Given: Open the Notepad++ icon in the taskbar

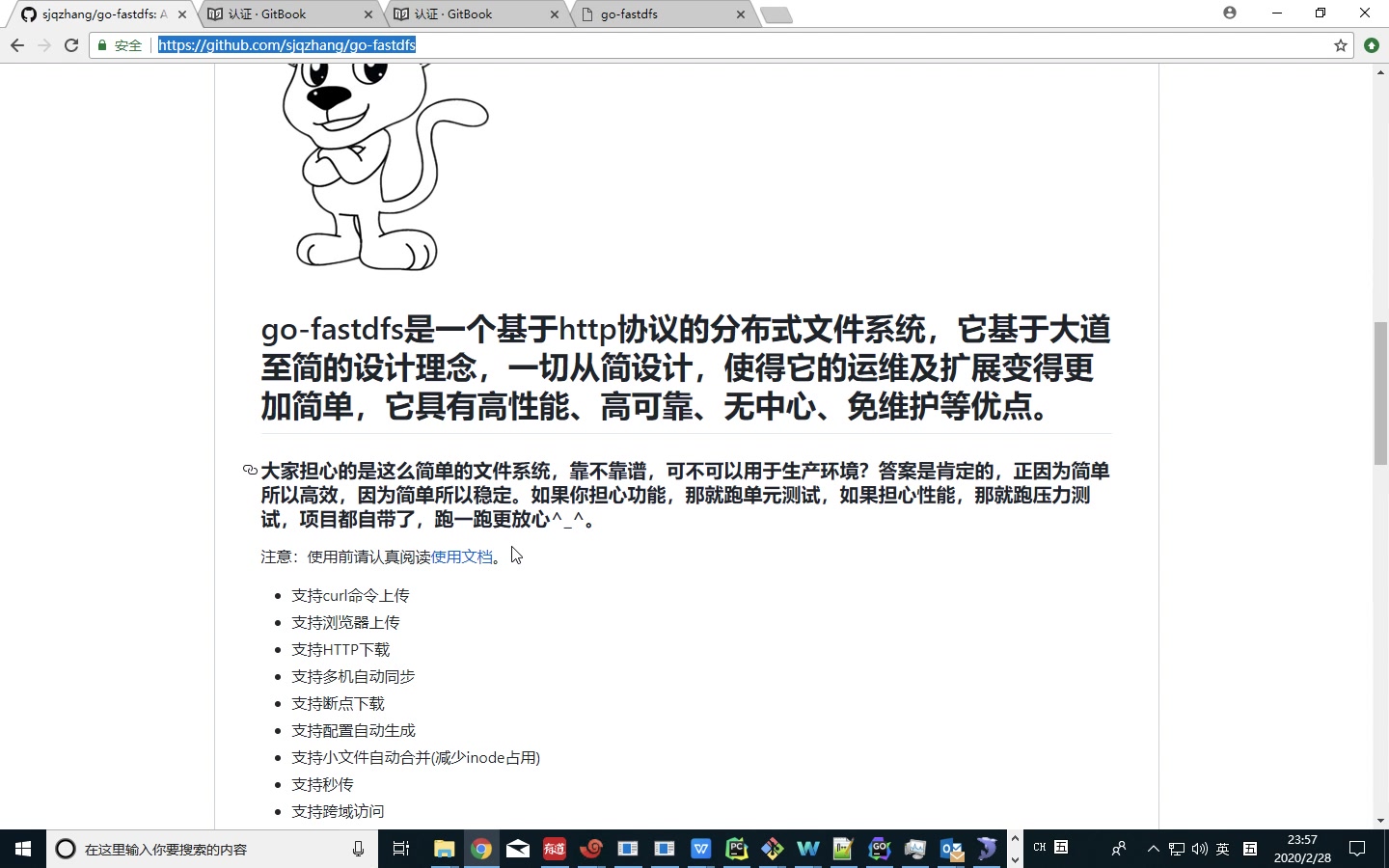Looking at the screenshot, I should click(843, 849).
